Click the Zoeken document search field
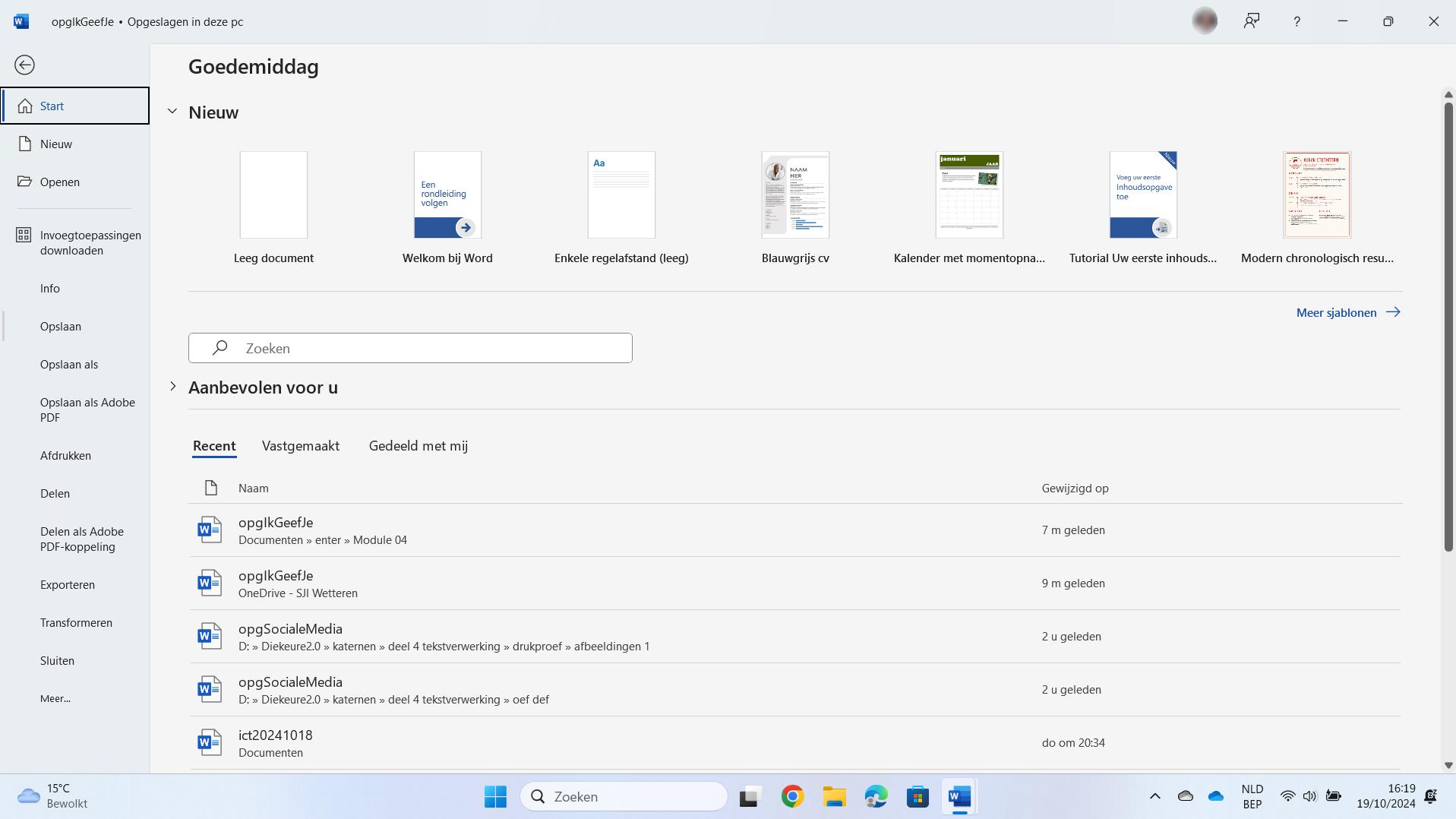This screenshot has height=819, width=1456. [410, 348]
